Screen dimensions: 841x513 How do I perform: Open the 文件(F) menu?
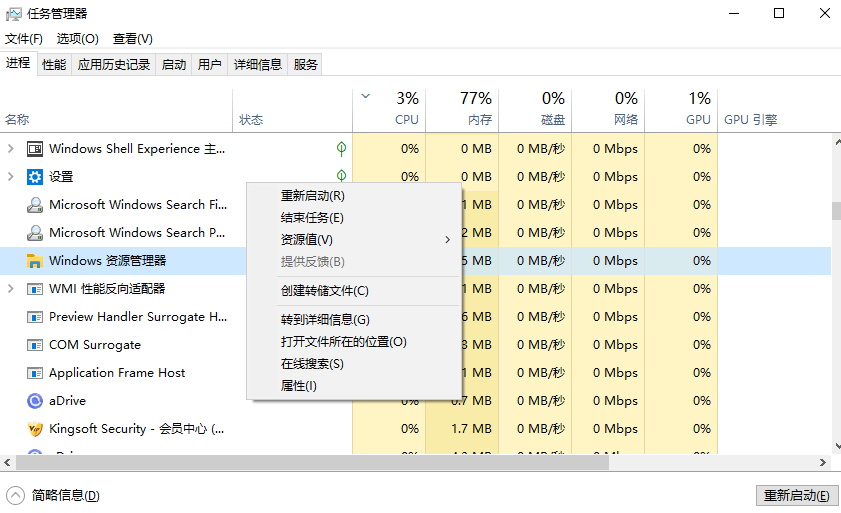pyautogui.click(x=24, y=39)
